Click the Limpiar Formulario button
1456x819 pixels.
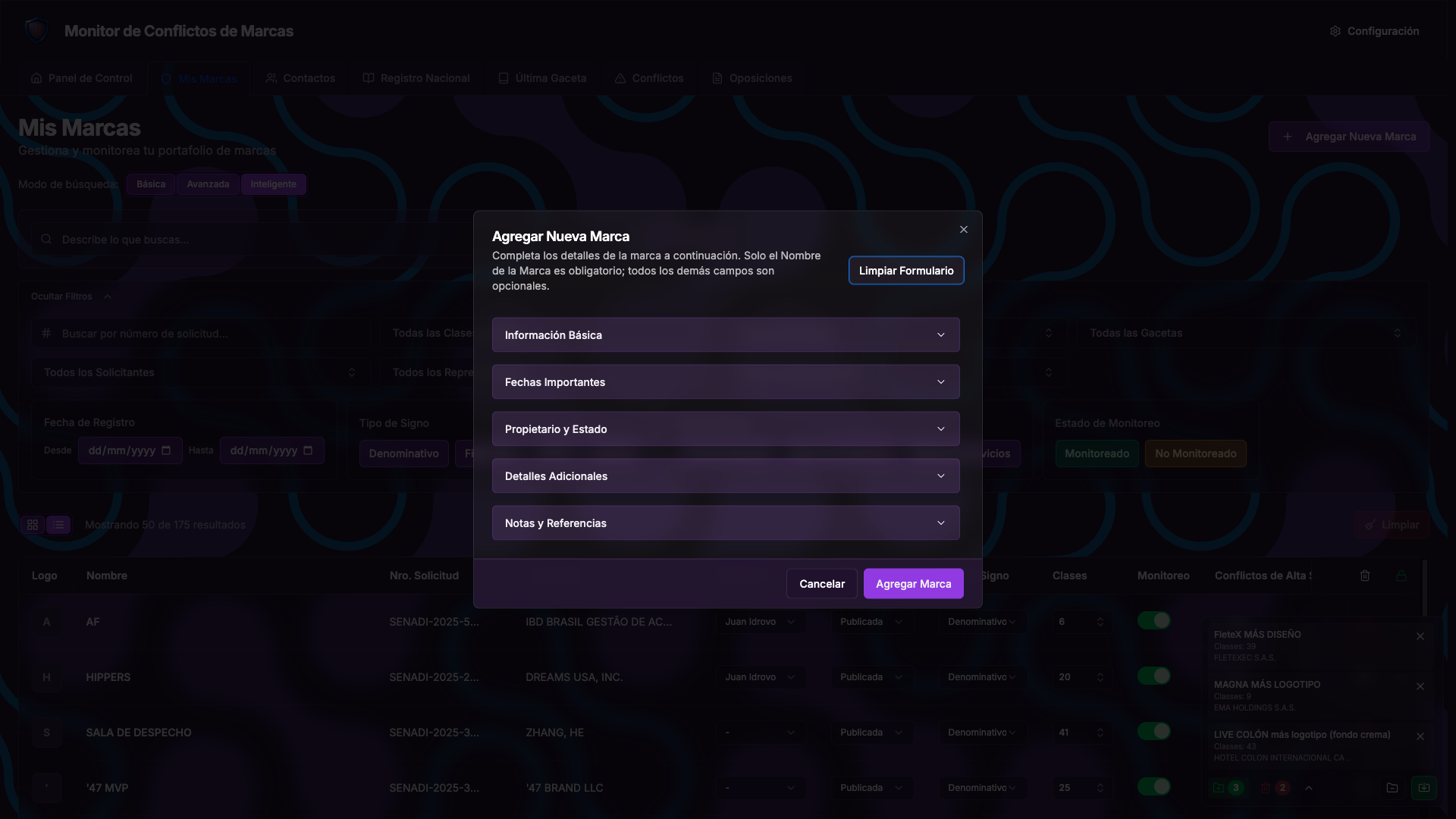(x=905, y=270)
